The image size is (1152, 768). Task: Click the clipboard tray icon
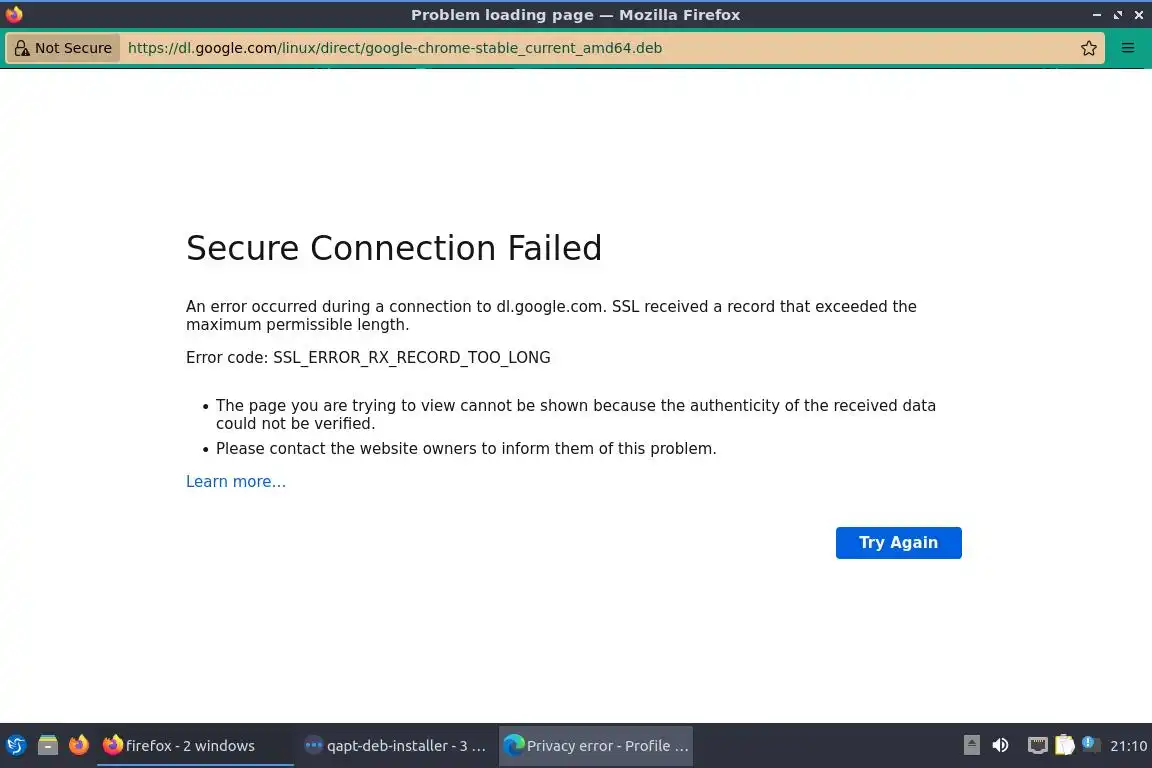(1065, 745)
